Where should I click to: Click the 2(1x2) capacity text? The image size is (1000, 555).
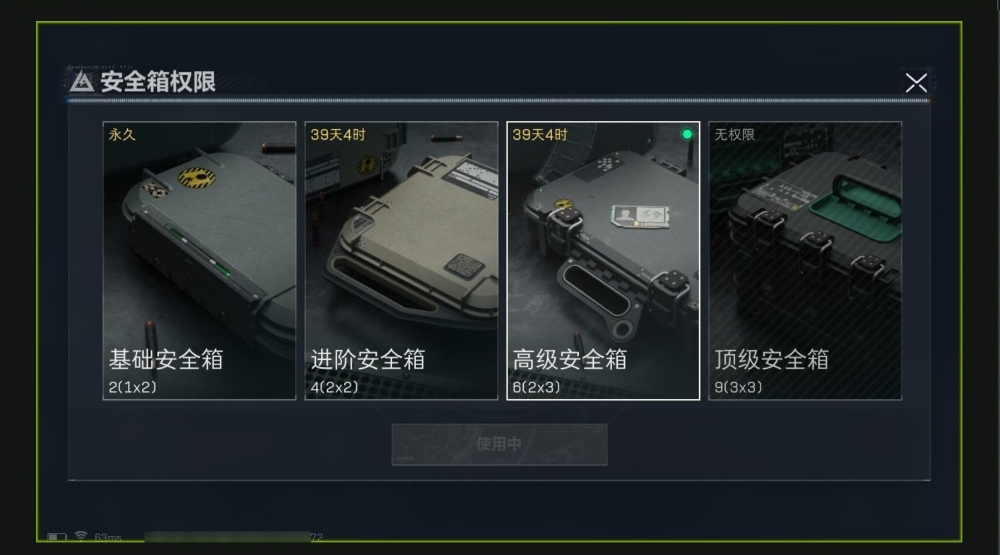tap(132, 387)
